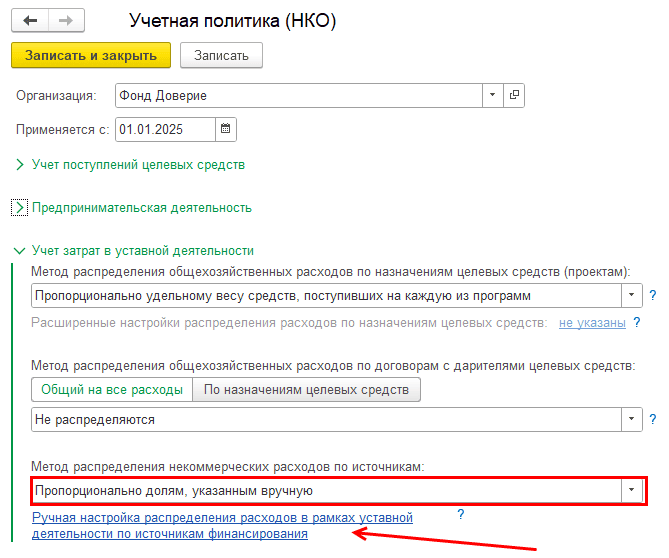Viewport: 669px width, 558px height.
Task: Click the forward navigation arrow
Action: click(66, 20)
